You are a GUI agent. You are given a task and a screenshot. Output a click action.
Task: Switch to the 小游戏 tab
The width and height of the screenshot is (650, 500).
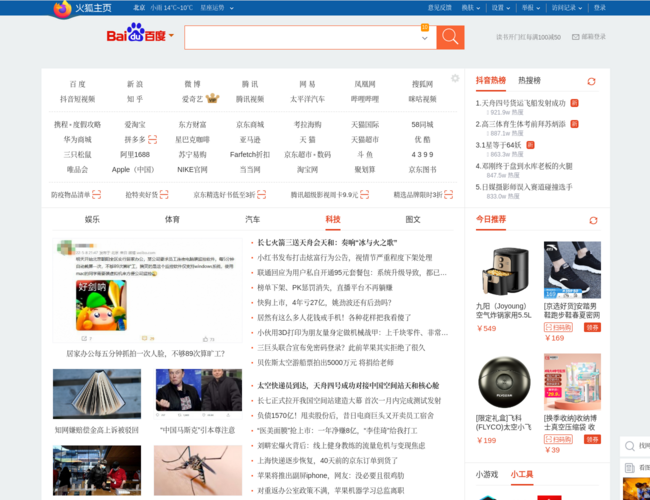click(487, 474)
